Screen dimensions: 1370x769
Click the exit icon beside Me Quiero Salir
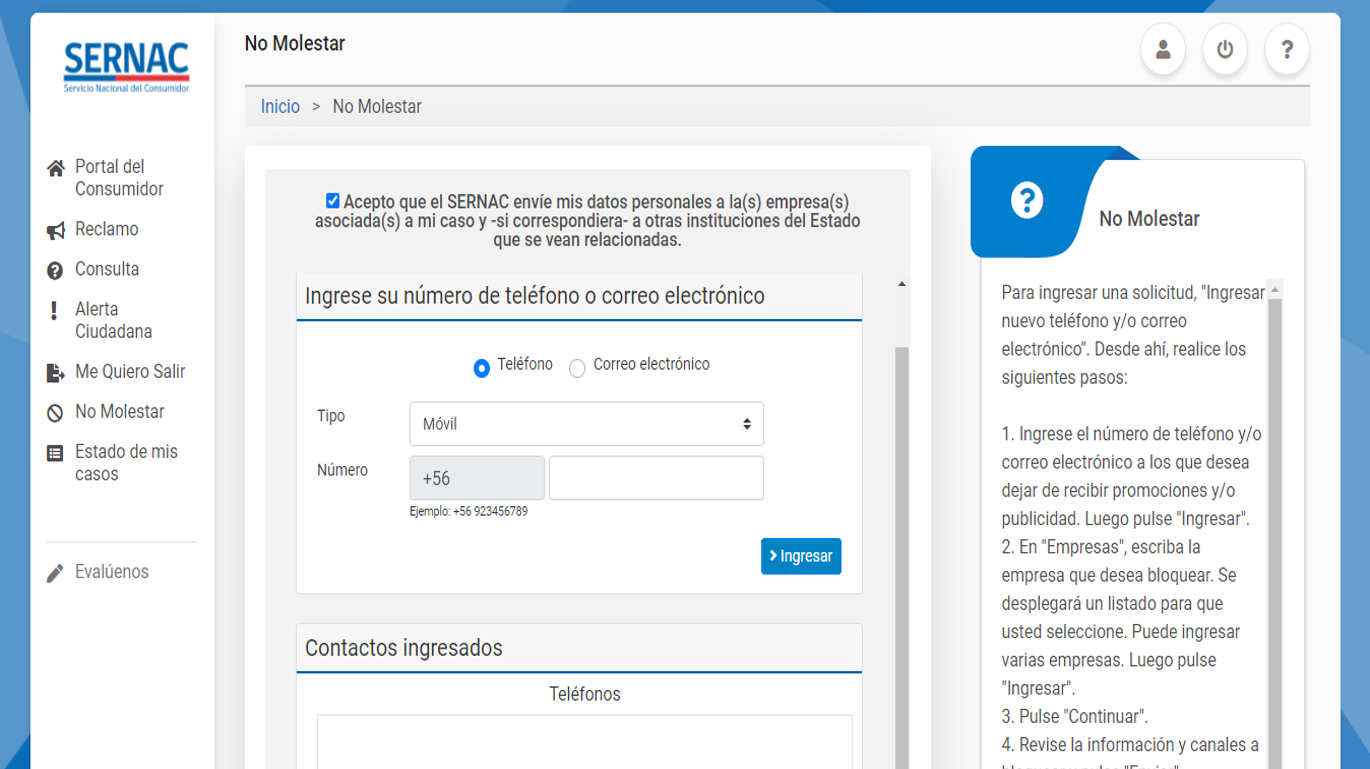[x=56, y=373]
